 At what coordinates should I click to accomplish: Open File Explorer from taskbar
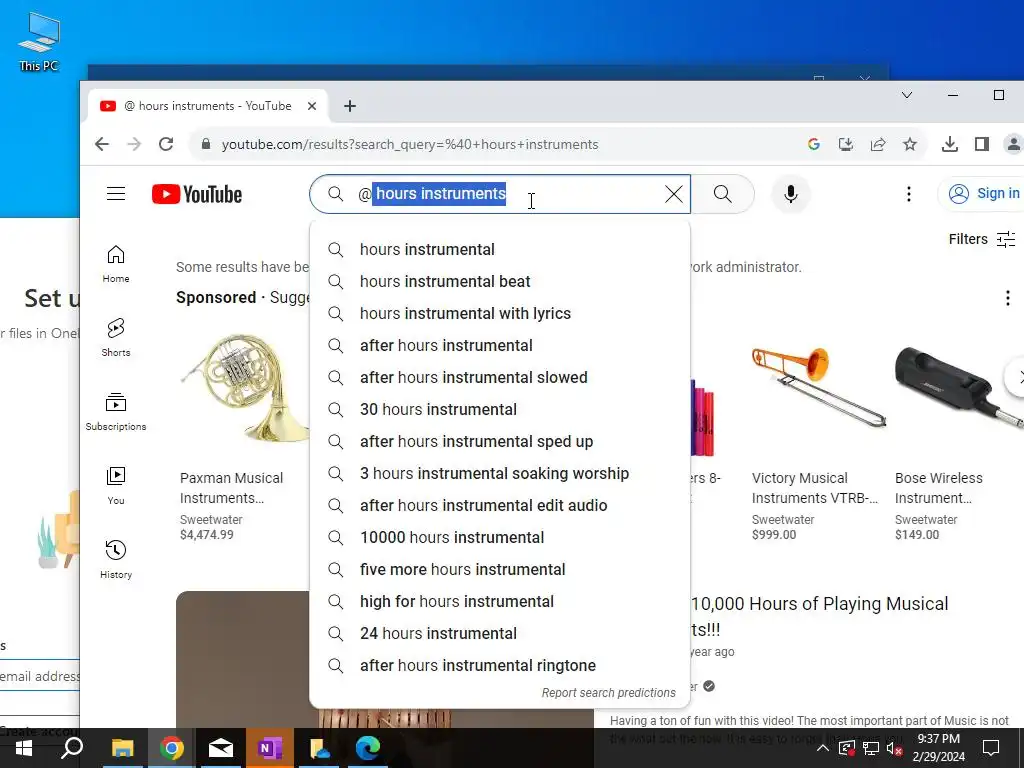(122, 748)
